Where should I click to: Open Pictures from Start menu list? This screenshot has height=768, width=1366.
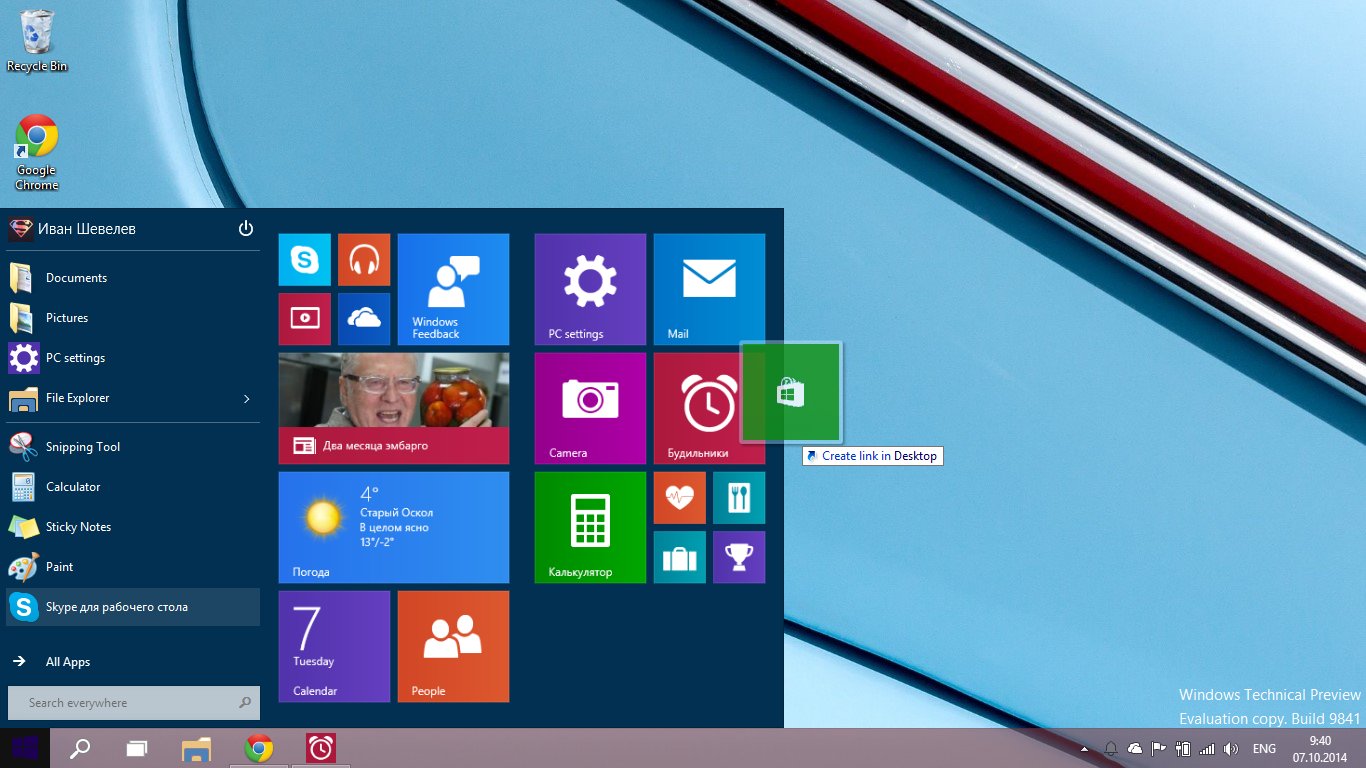click(133, 318)
